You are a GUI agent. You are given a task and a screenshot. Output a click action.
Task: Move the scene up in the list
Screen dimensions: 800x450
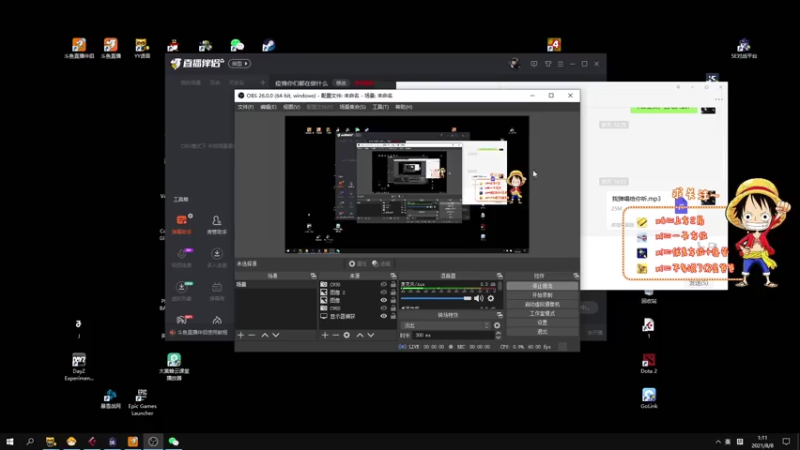[265, 335]
